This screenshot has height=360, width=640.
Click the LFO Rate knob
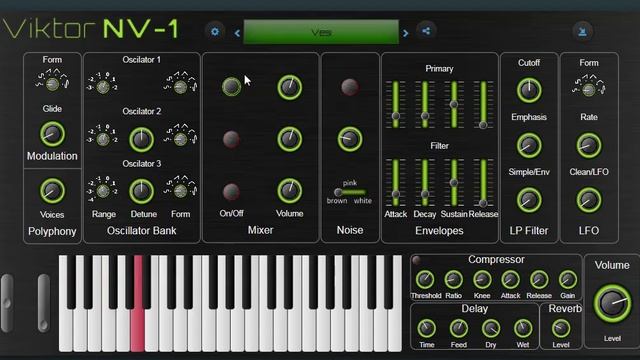pyautogui.click(x=589, y=145)
